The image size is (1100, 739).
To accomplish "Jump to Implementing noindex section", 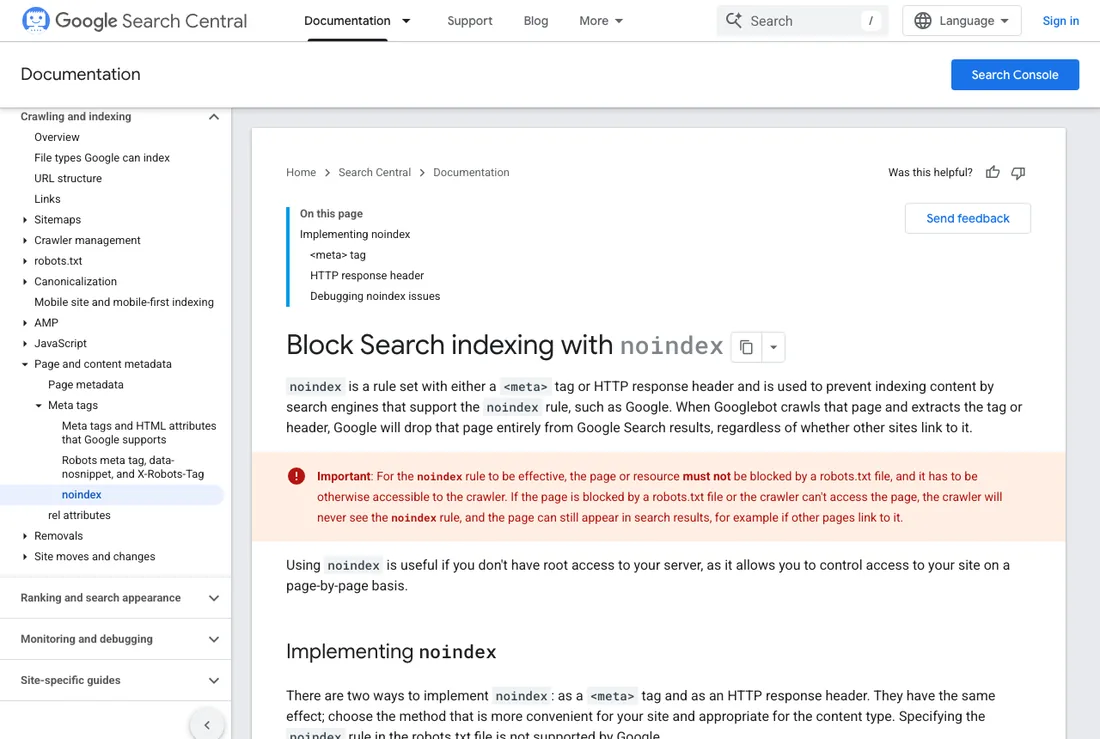I will pos(355,234).
